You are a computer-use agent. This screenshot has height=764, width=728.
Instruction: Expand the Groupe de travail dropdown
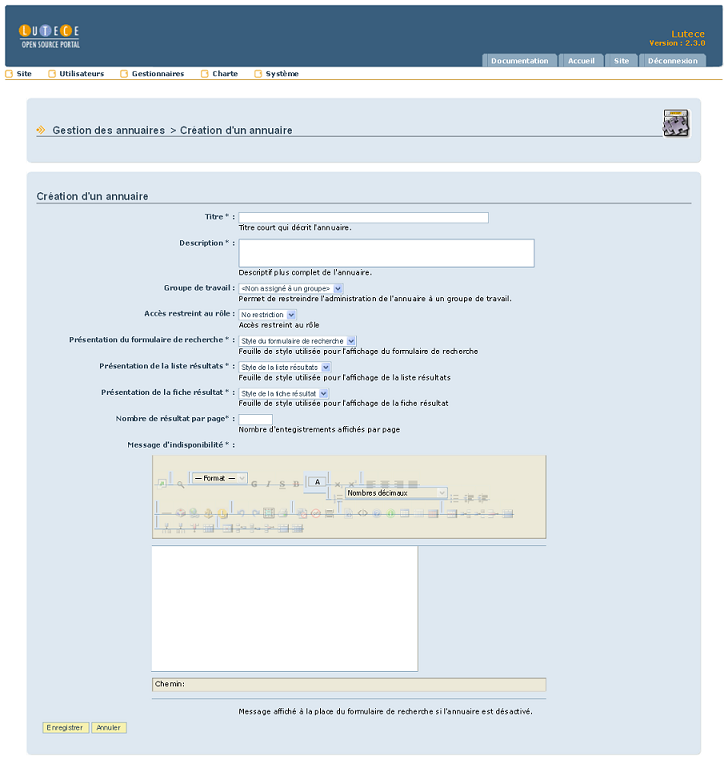(x=291, y=288)
